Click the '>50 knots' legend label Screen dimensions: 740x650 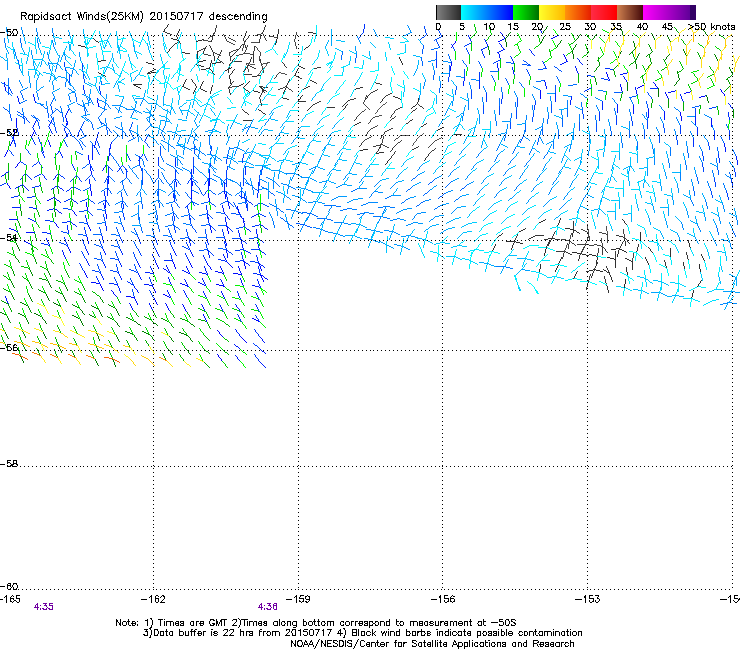[711, 27]
